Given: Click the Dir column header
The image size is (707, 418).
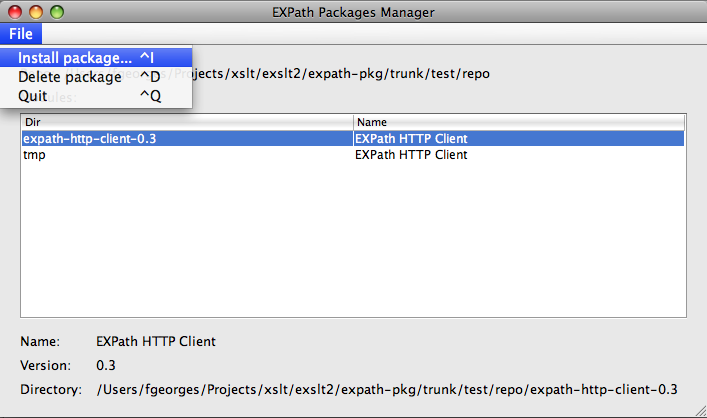Looking at the screenshot, I should pos(187,122).
